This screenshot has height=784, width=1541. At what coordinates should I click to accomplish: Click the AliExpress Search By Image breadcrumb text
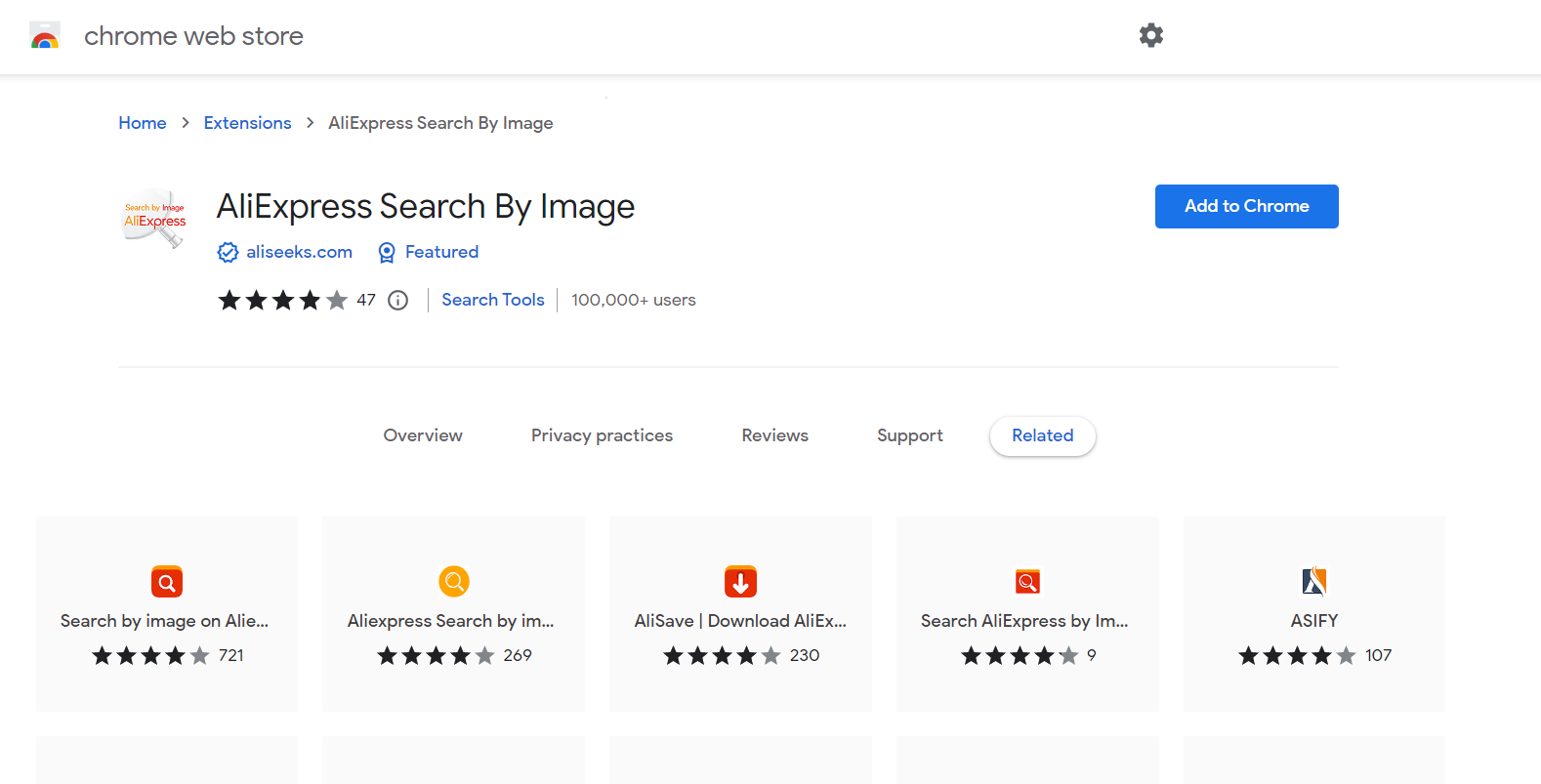(440, 123)
